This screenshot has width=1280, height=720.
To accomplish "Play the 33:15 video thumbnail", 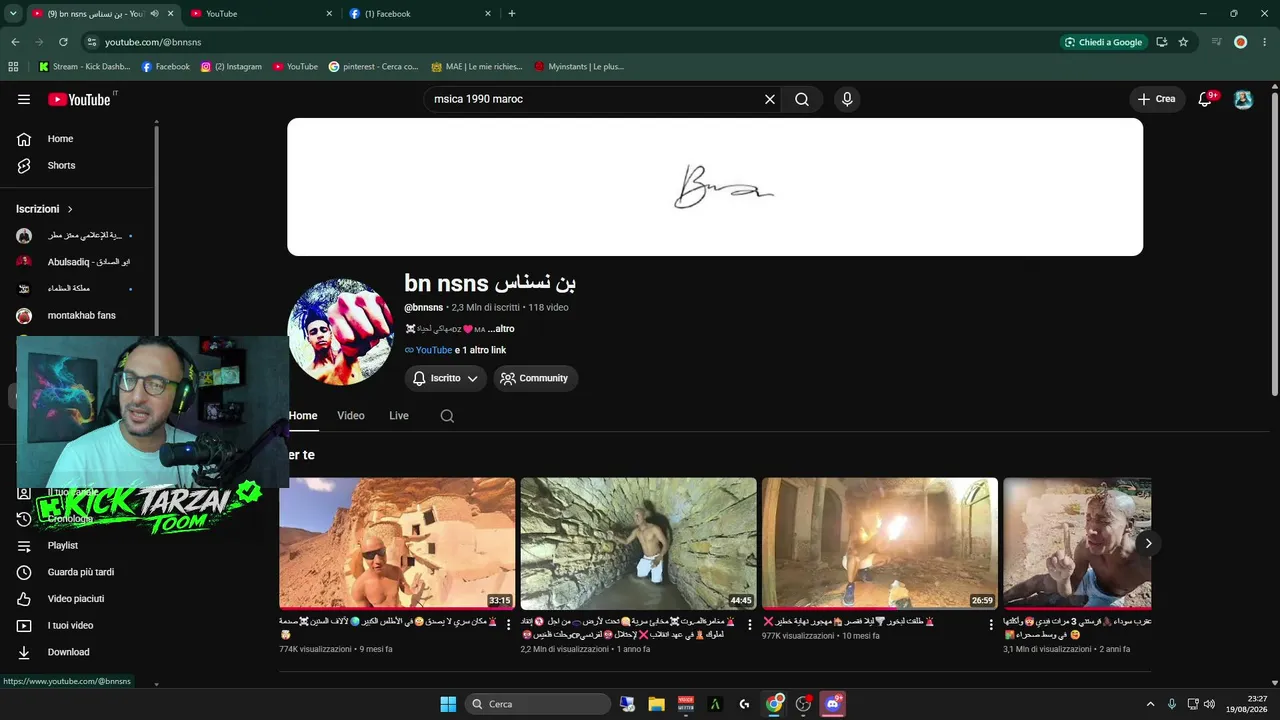I will (397, 543).
